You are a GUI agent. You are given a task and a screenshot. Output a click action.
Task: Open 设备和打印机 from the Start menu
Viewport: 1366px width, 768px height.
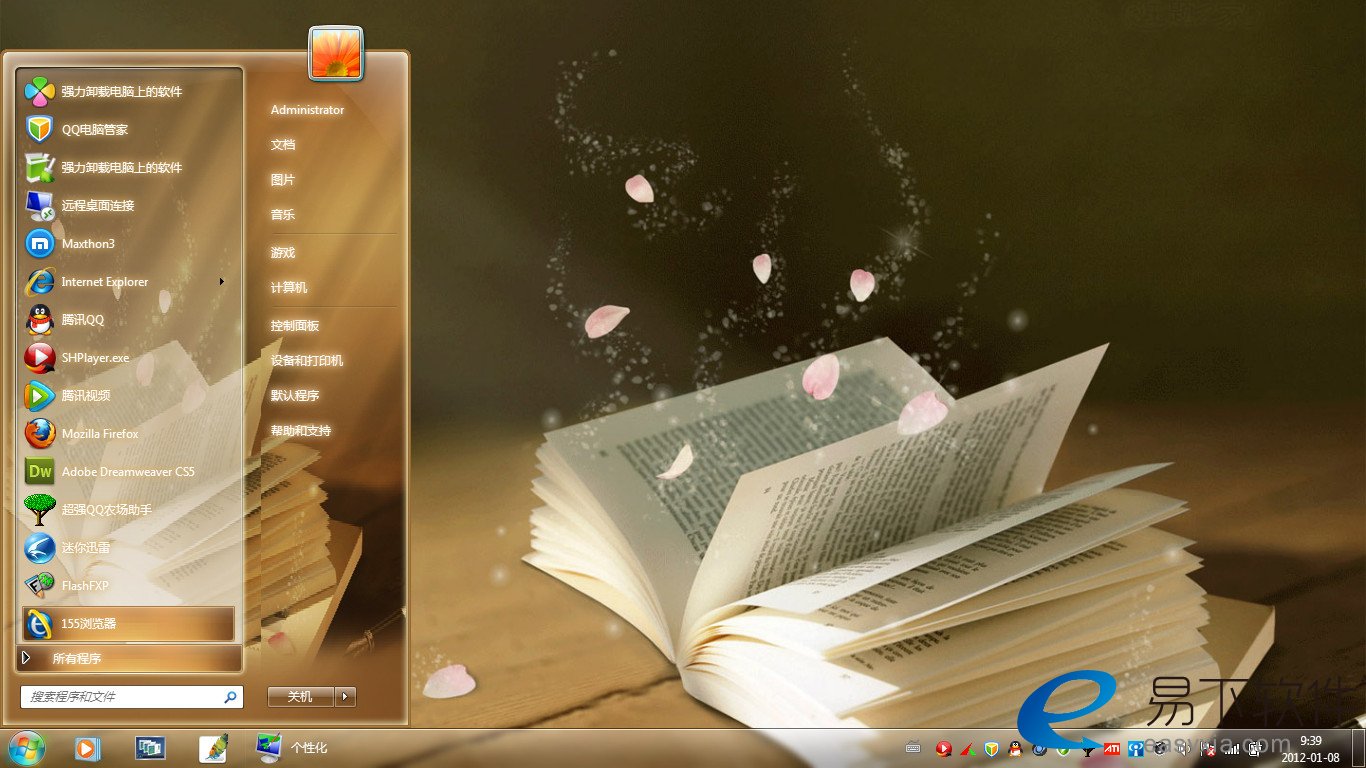(x=307, y=361)
